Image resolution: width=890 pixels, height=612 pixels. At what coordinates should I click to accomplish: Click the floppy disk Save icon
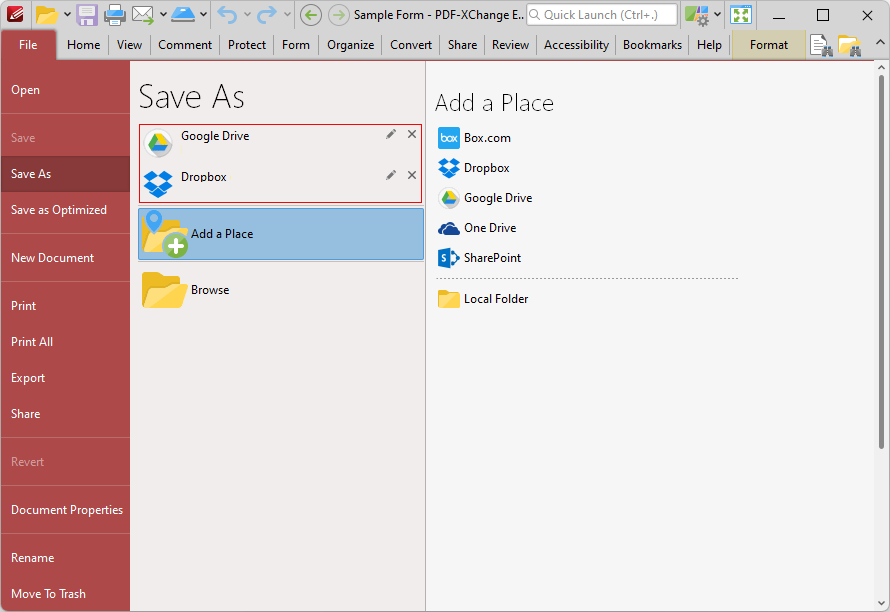pyautogui.click(x=87, y=15)
